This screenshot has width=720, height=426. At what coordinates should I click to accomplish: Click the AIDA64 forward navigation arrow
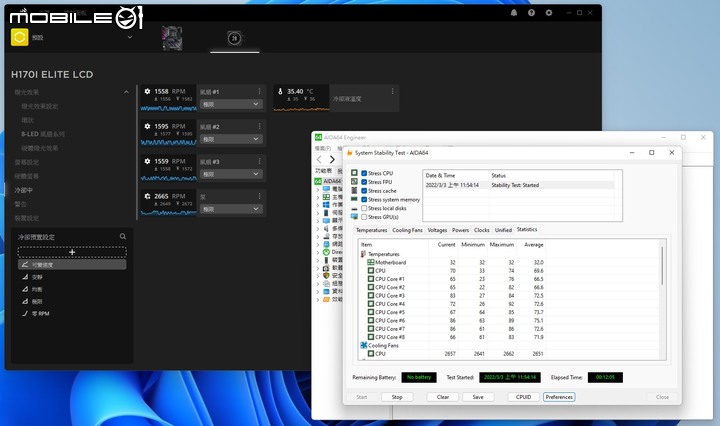pos(332,160)
